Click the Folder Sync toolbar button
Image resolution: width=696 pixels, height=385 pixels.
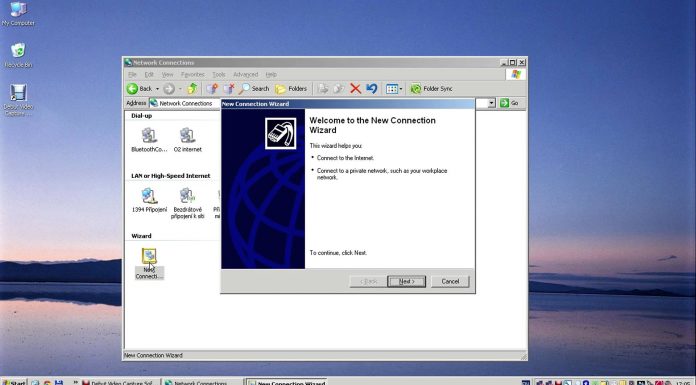[431, 89]
